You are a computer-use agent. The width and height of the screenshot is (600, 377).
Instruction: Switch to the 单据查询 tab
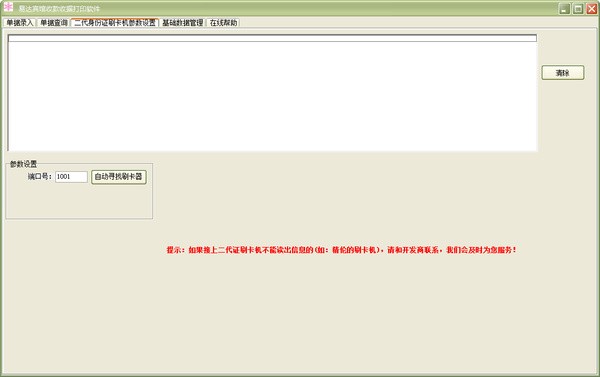(54, 23)
